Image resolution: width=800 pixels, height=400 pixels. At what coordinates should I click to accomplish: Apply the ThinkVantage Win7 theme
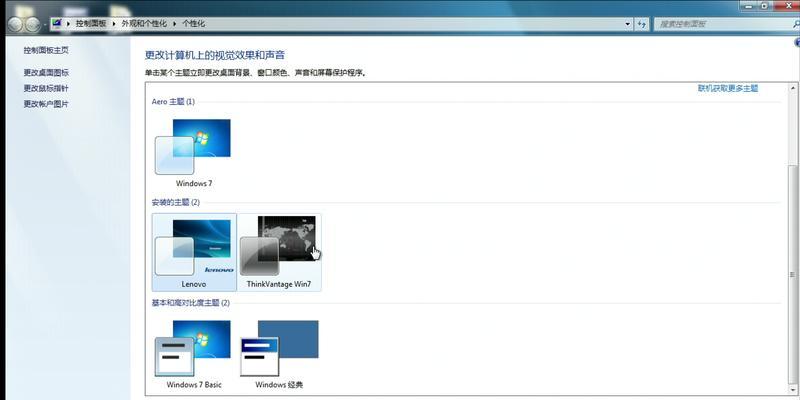[279, 253]
